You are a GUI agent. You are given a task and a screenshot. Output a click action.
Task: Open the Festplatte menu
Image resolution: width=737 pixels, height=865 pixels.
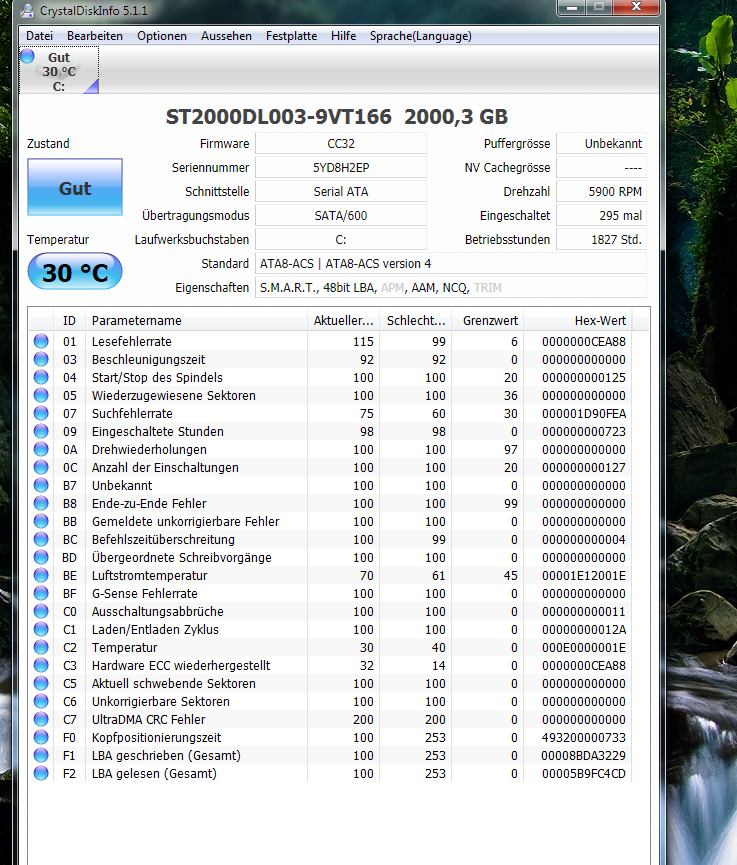click(x=291, y=36)
